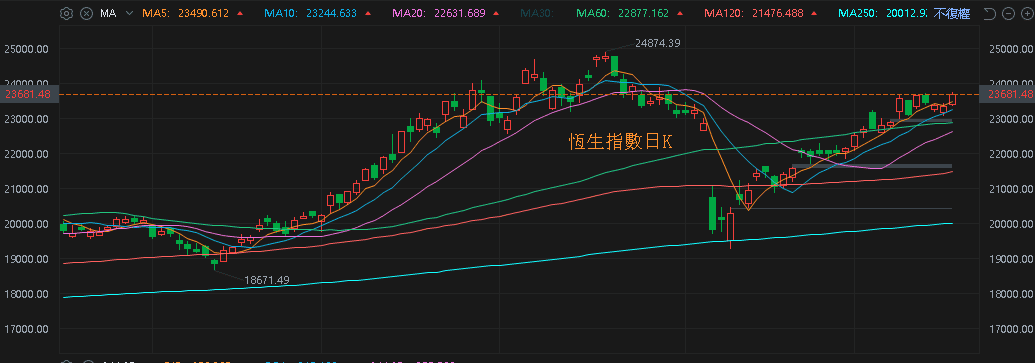This screenshot has height=363, width=1035.
Task: Click the left axis 18000.00 label
Action: [26, 294]
